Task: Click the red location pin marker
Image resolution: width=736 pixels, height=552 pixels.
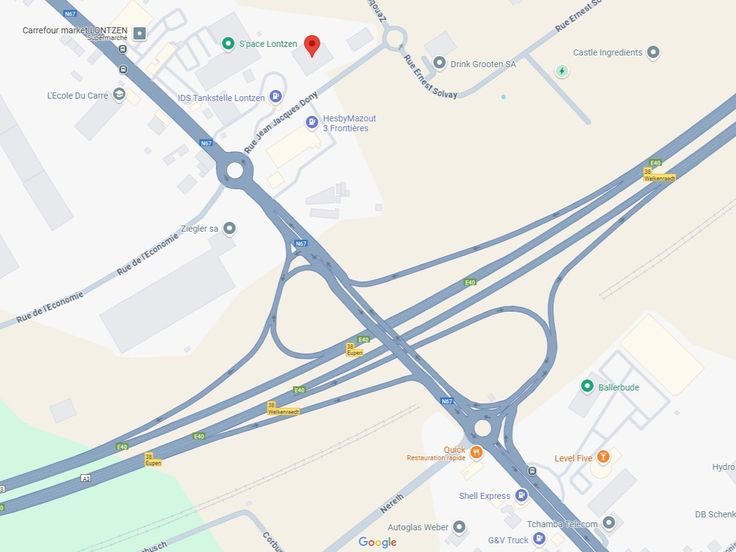Action: point(312,46)
